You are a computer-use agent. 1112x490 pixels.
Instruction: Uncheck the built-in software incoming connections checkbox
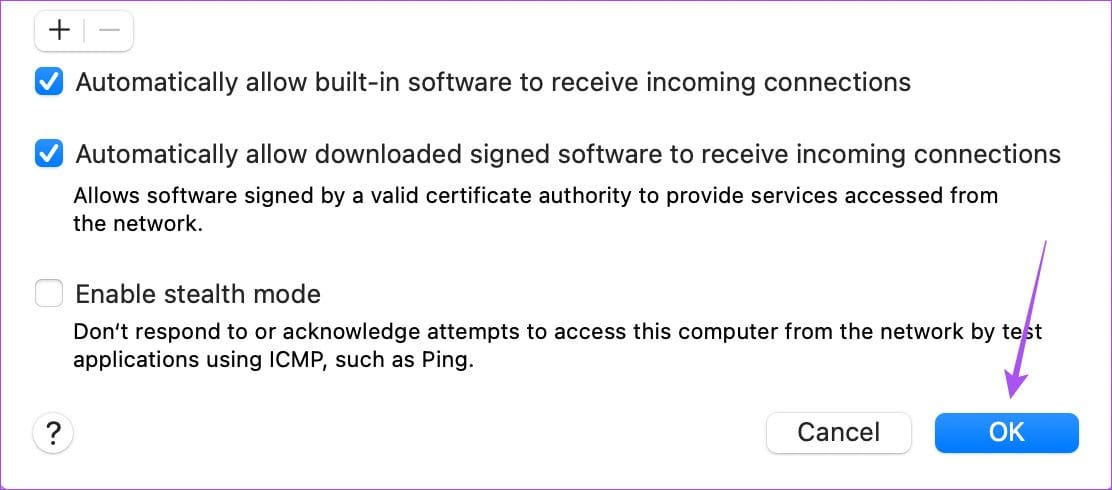[x=49, y=82]
